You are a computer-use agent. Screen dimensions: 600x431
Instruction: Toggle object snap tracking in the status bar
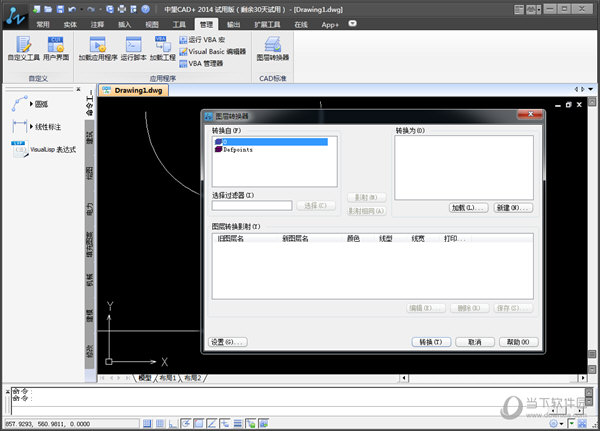pos(212,423)
